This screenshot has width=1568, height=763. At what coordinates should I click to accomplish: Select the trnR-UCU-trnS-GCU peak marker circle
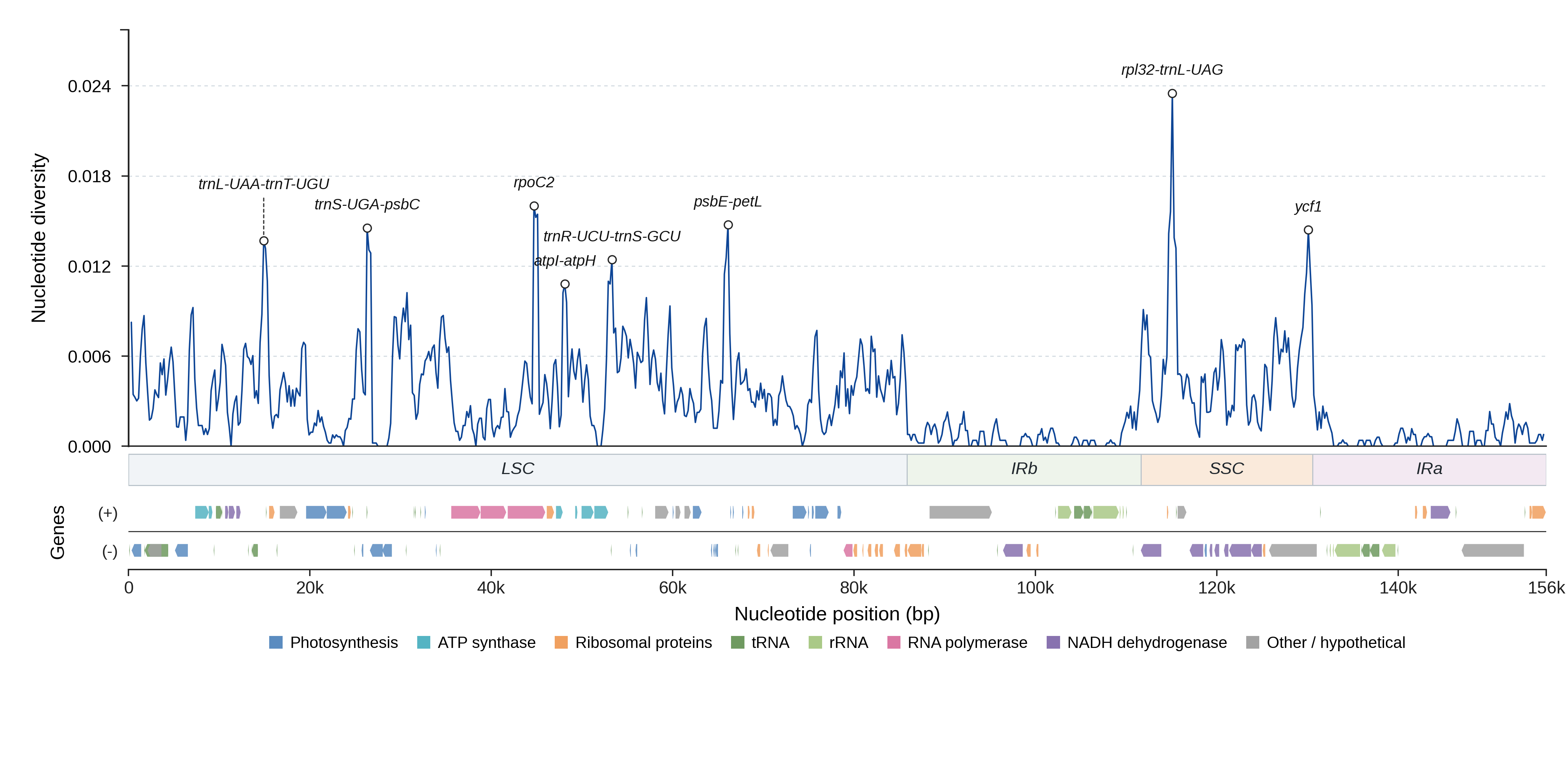pos(612,260)
